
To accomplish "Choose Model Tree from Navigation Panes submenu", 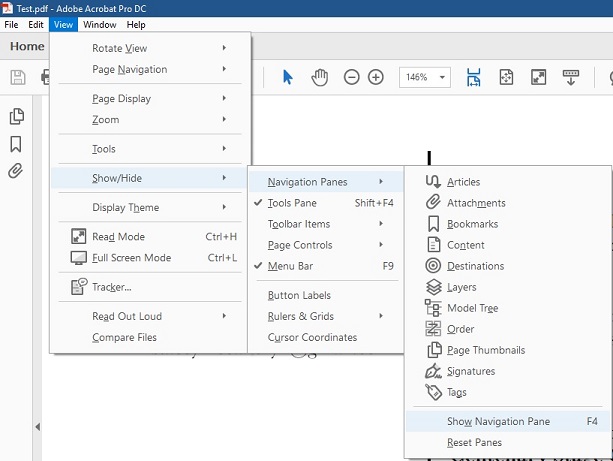I will [507, 308].
